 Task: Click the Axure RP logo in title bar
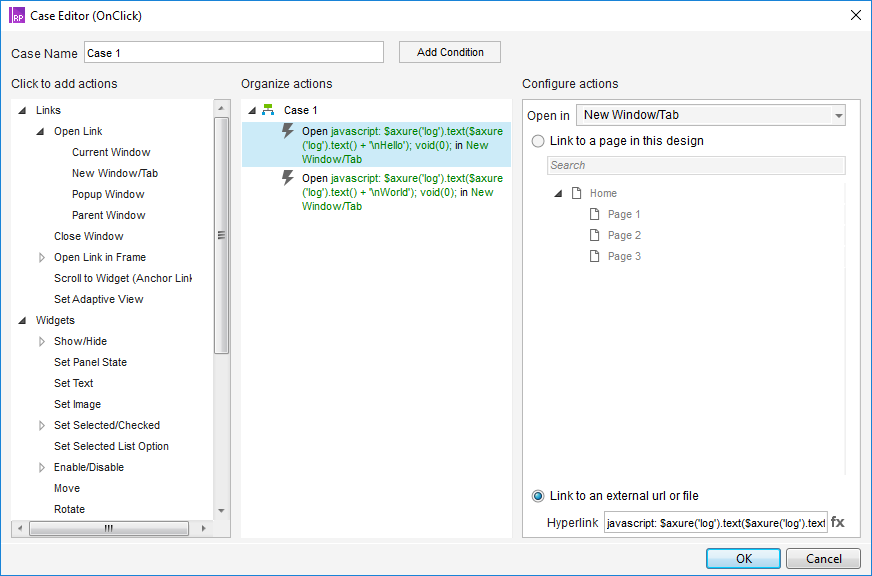17,14
